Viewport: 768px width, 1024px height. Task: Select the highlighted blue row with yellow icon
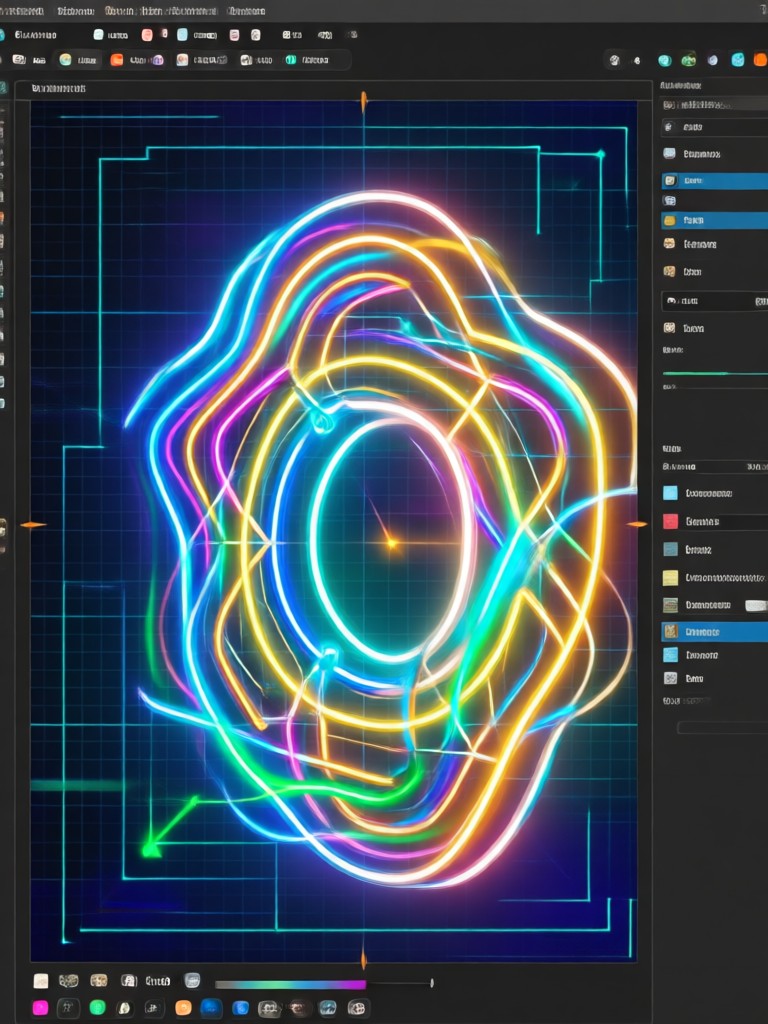tap(714, 221)
